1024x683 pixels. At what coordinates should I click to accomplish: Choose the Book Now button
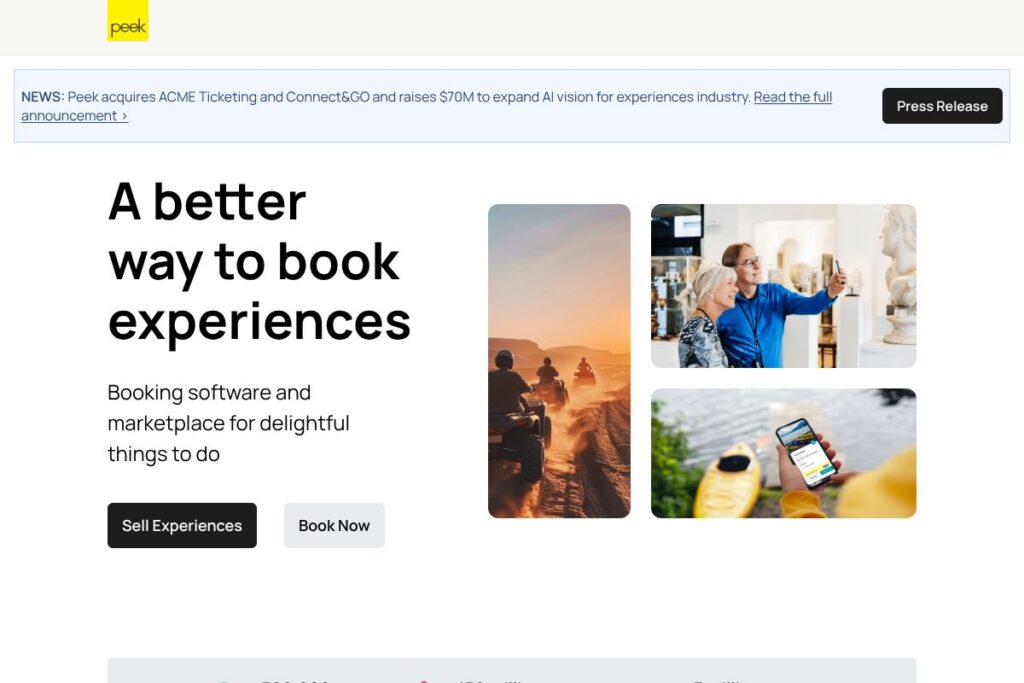click(x=334, y=525)
